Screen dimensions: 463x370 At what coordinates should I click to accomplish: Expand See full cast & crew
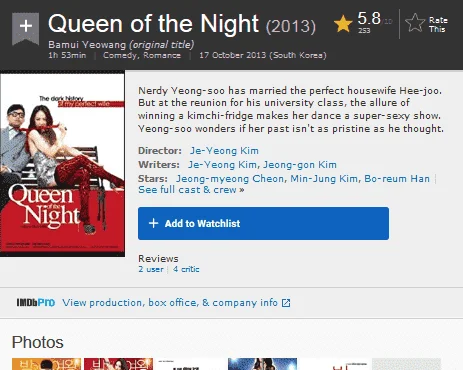point(191,190)
